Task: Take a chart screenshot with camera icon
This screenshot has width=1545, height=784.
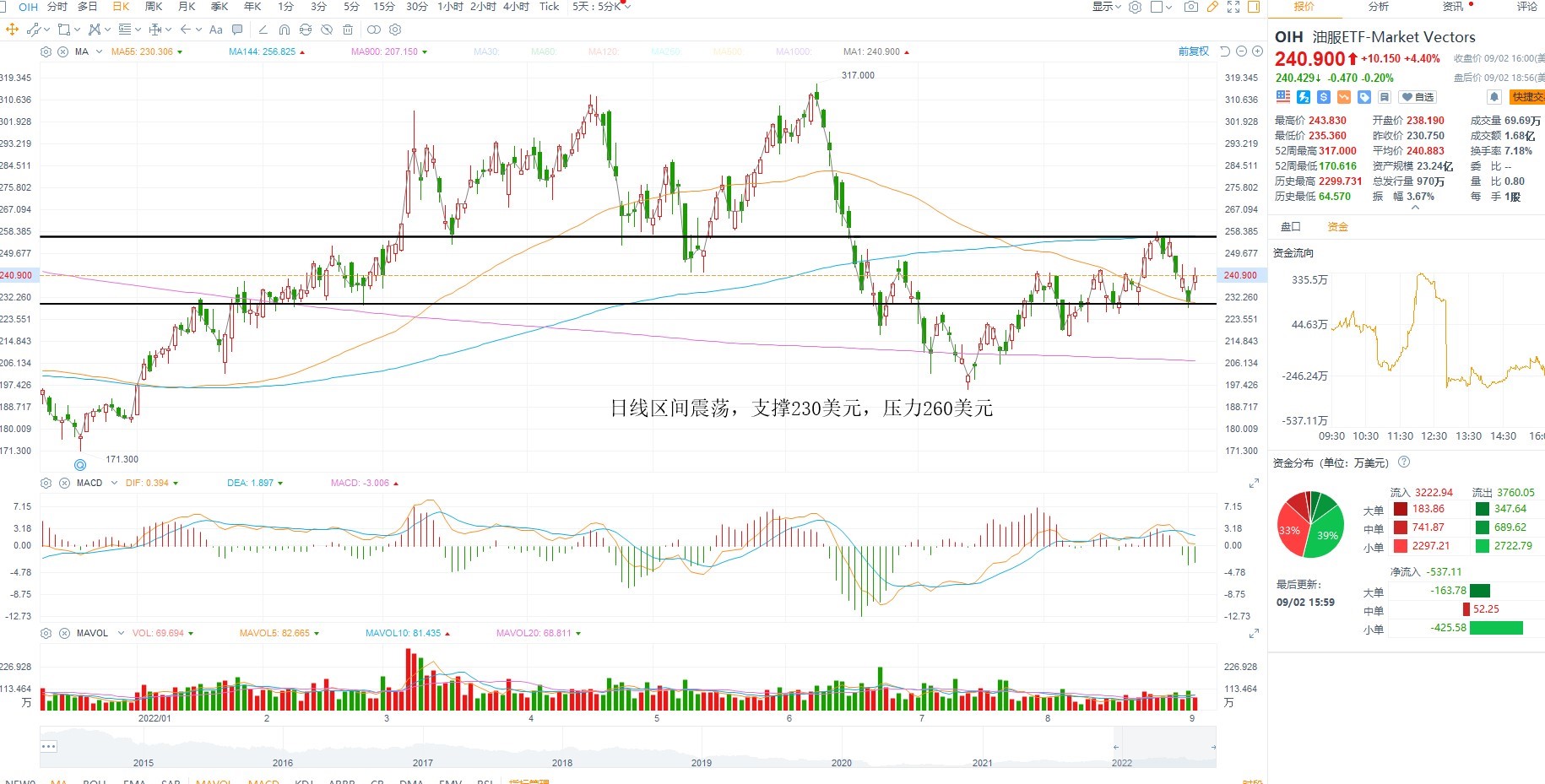Action: point(1190,7)
